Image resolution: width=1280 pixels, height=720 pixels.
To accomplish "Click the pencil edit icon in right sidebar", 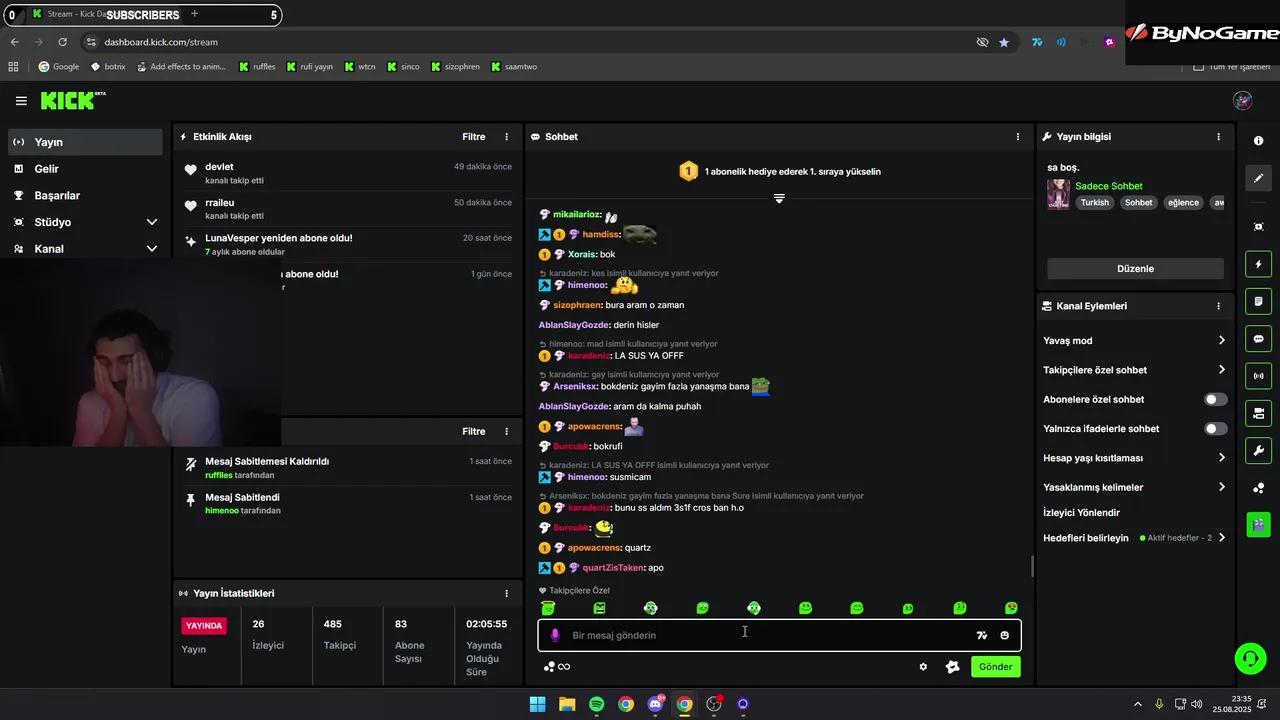I will coord(1258,178).
